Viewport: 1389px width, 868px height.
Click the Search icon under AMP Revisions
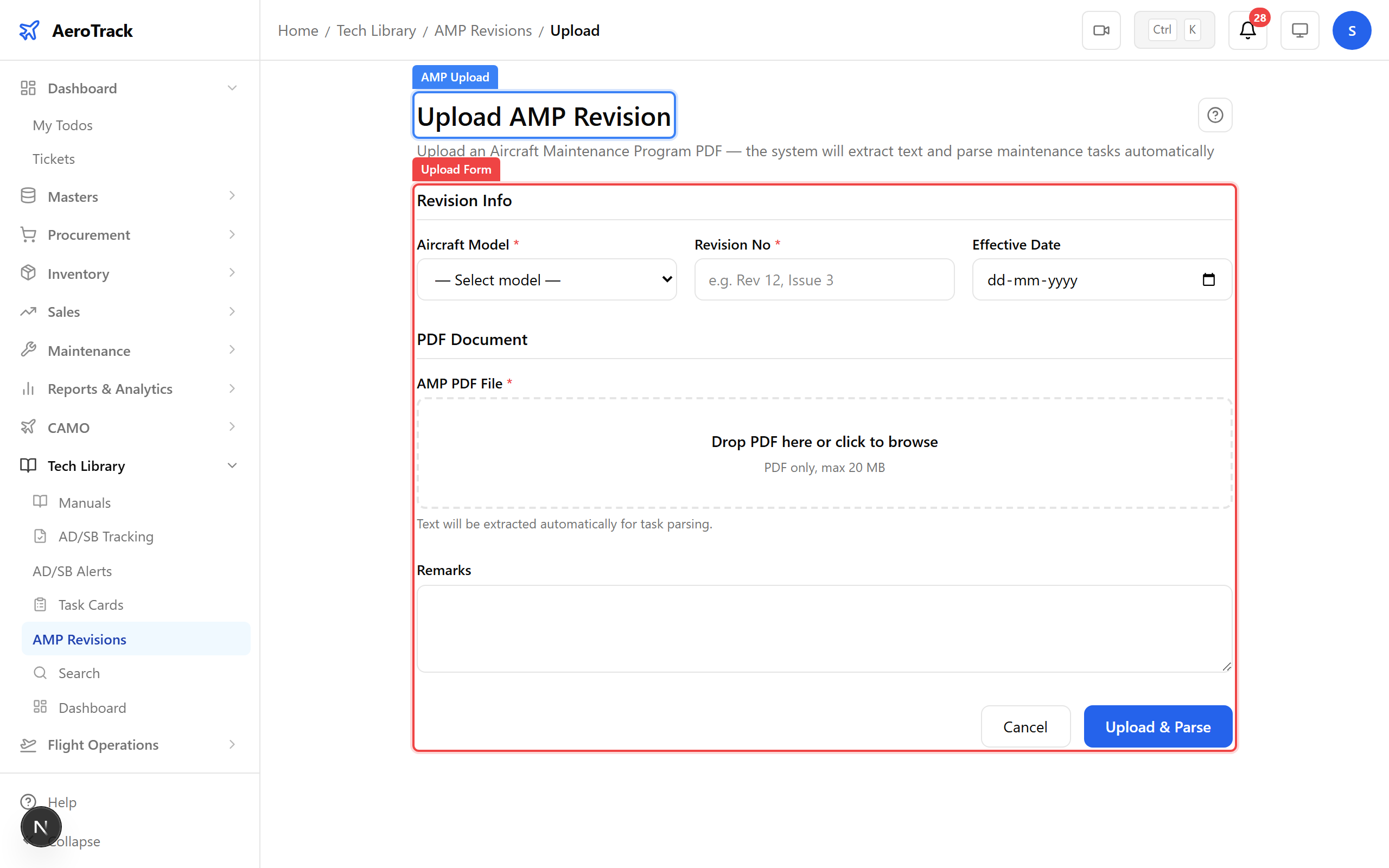coord(40,672)
